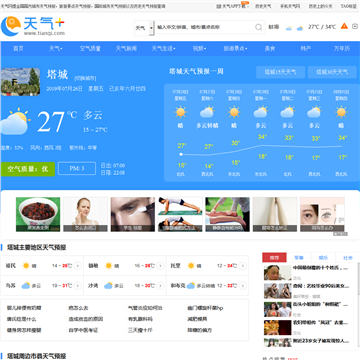Open the 天气 category dropdown beside the search box

(144, 28)
